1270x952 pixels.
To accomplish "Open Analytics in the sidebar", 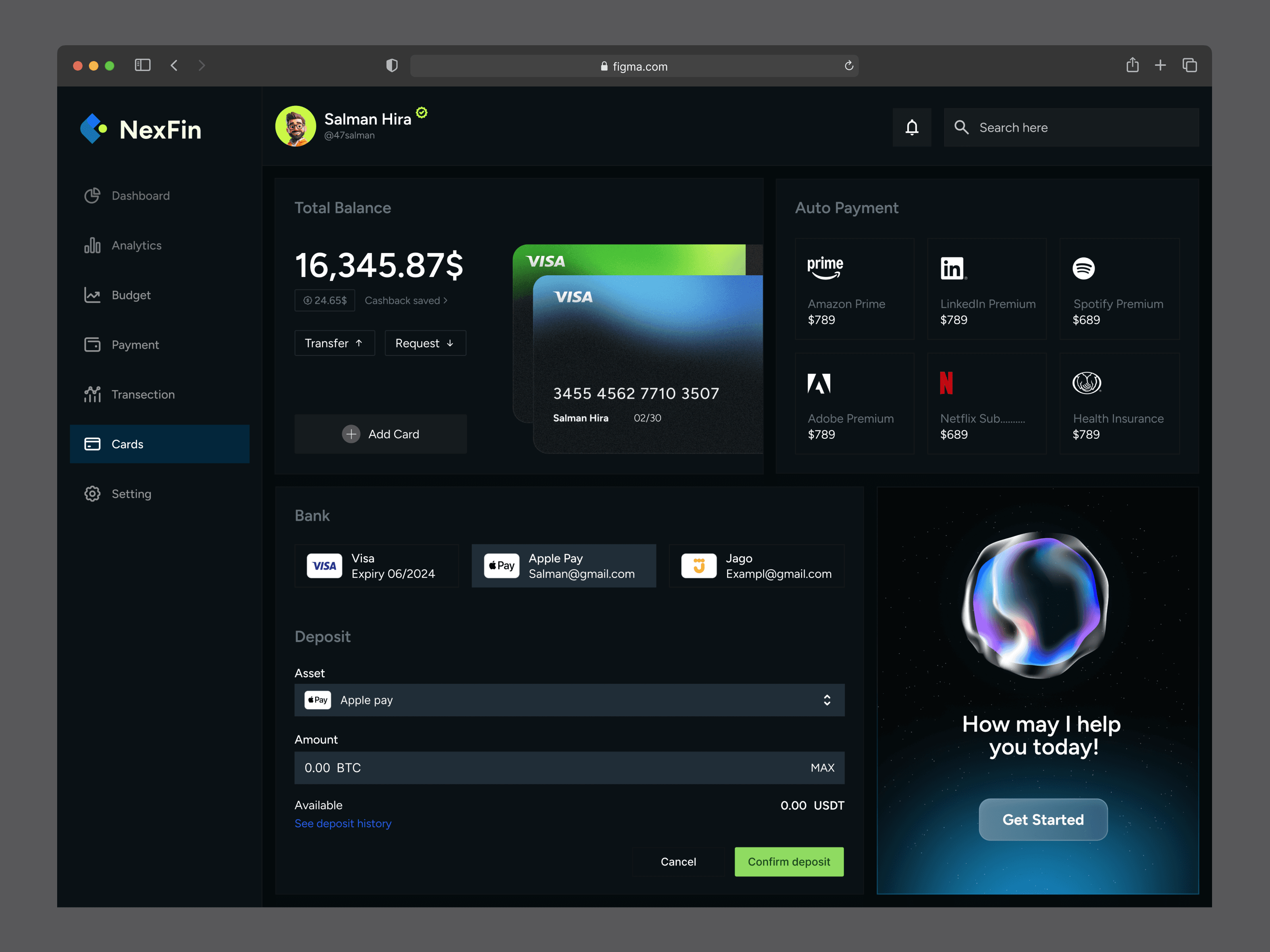I will (x=136, y=246).
